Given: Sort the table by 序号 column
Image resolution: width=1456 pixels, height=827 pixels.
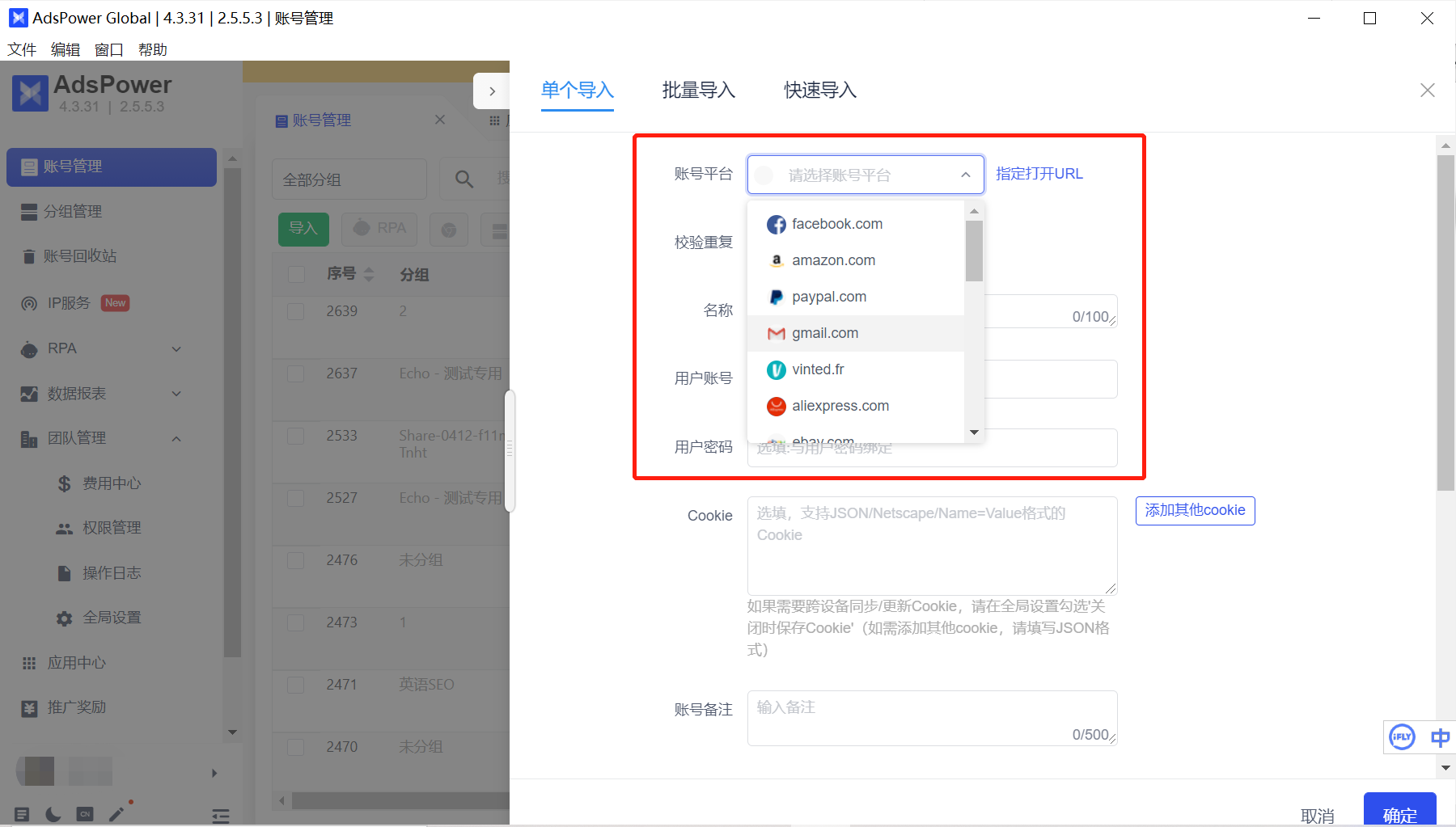Looking at the screenshot, I should (x=369, y=274).
